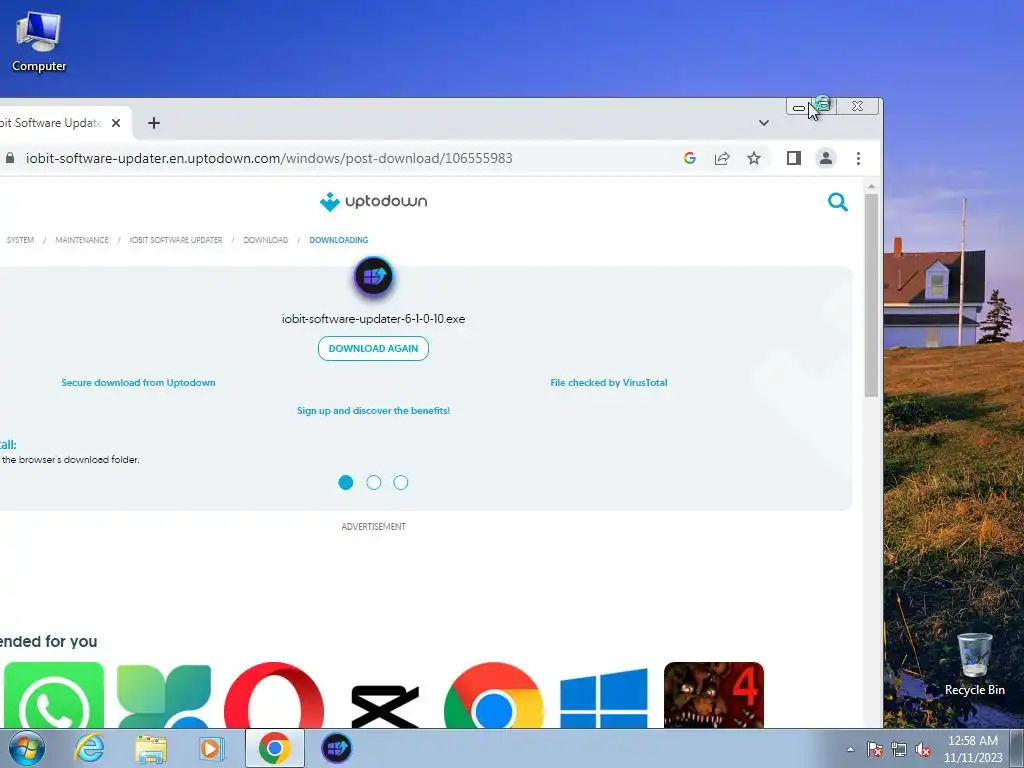Open Uptodown search magnifier
Viewport: 1024px width, 768px height.
pyautogui.click(x=838, y=202)
